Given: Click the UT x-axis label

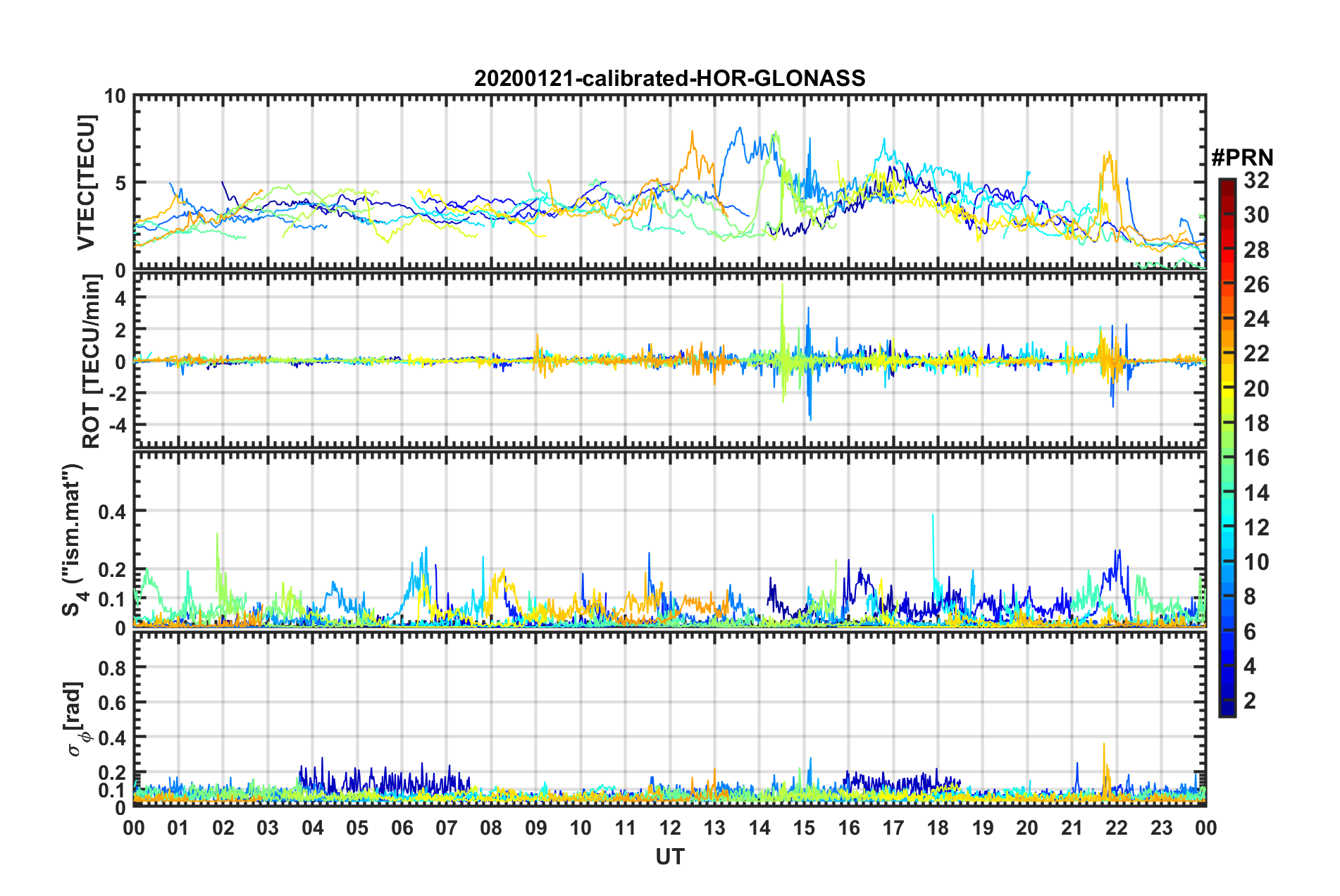Looking at the screenshot, I should [669, 857].
